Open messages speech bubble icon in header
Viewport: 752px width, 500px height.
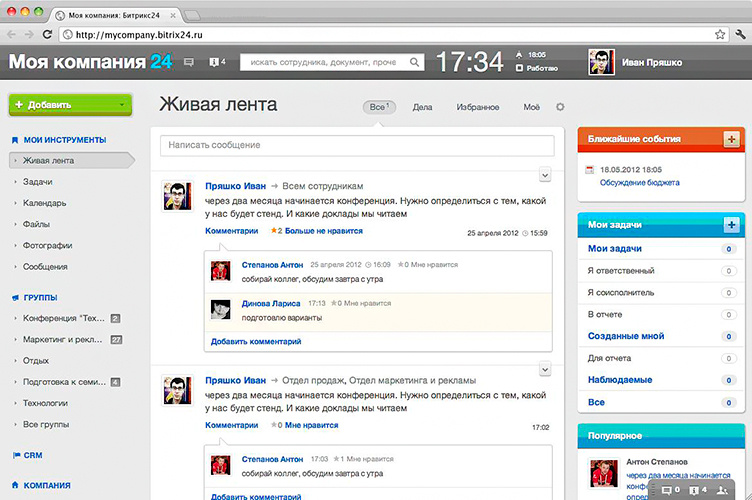(189, 62)
